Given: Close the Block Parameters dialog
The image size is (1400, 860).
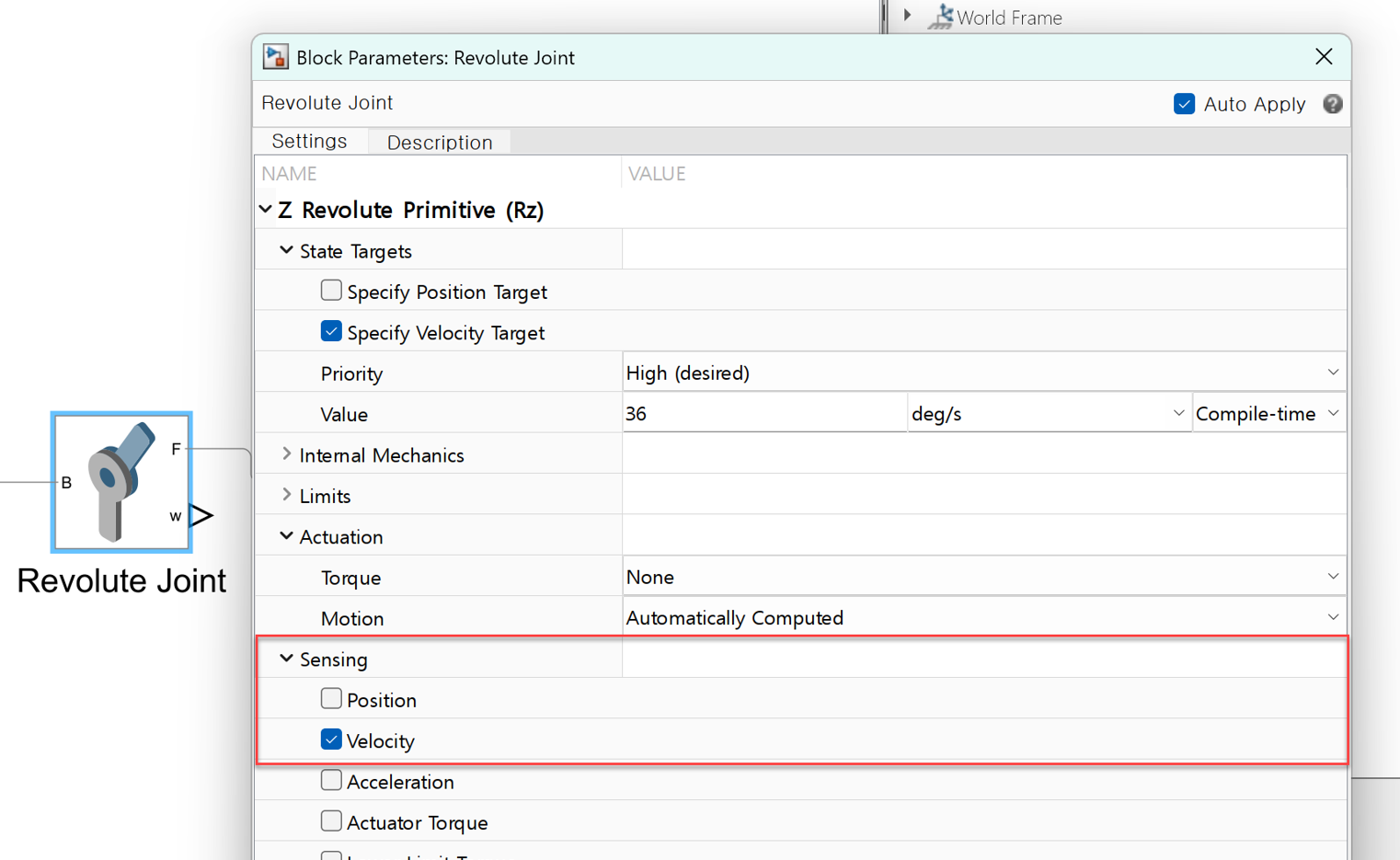Looking at the screenshot, I should [x=1324, y=57].
